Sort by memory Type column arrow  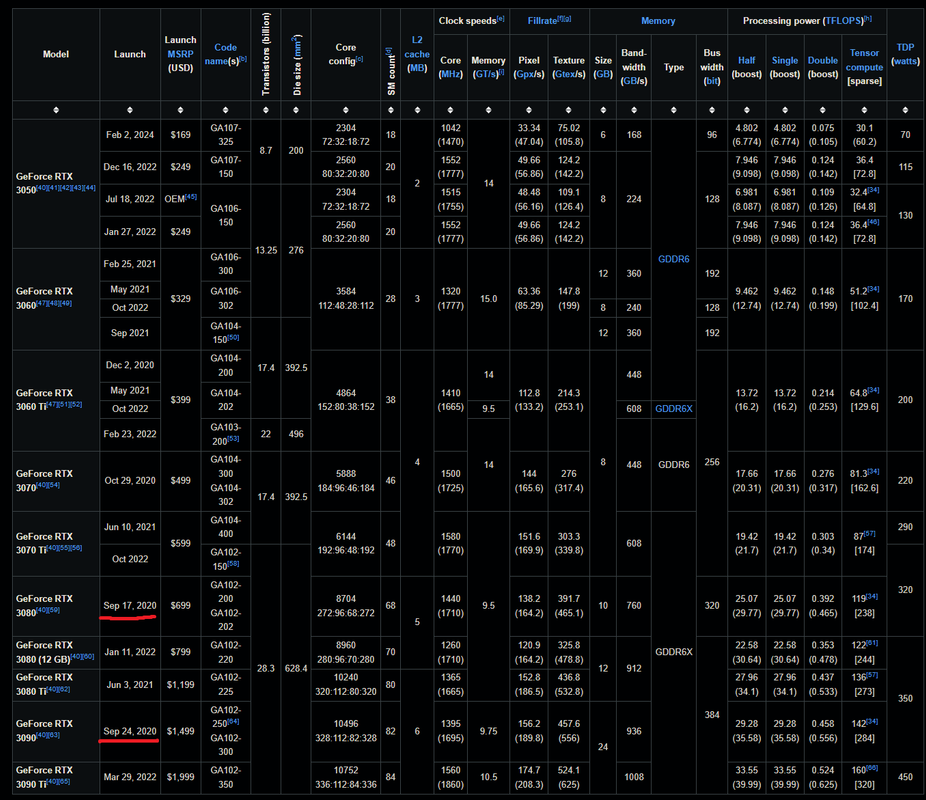674,110
